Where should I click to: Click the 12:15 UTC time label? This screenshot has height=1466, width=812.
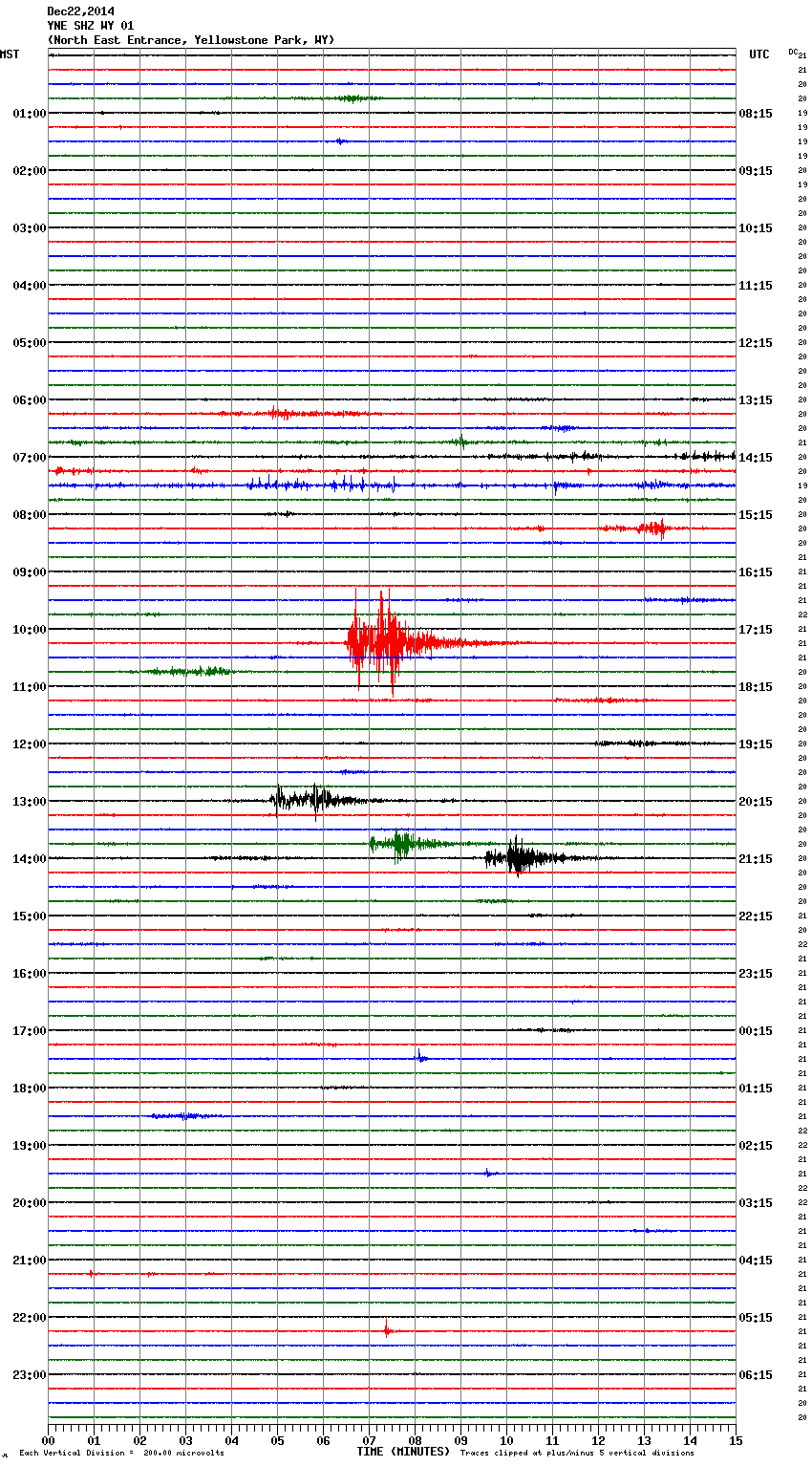coord(756,343)
